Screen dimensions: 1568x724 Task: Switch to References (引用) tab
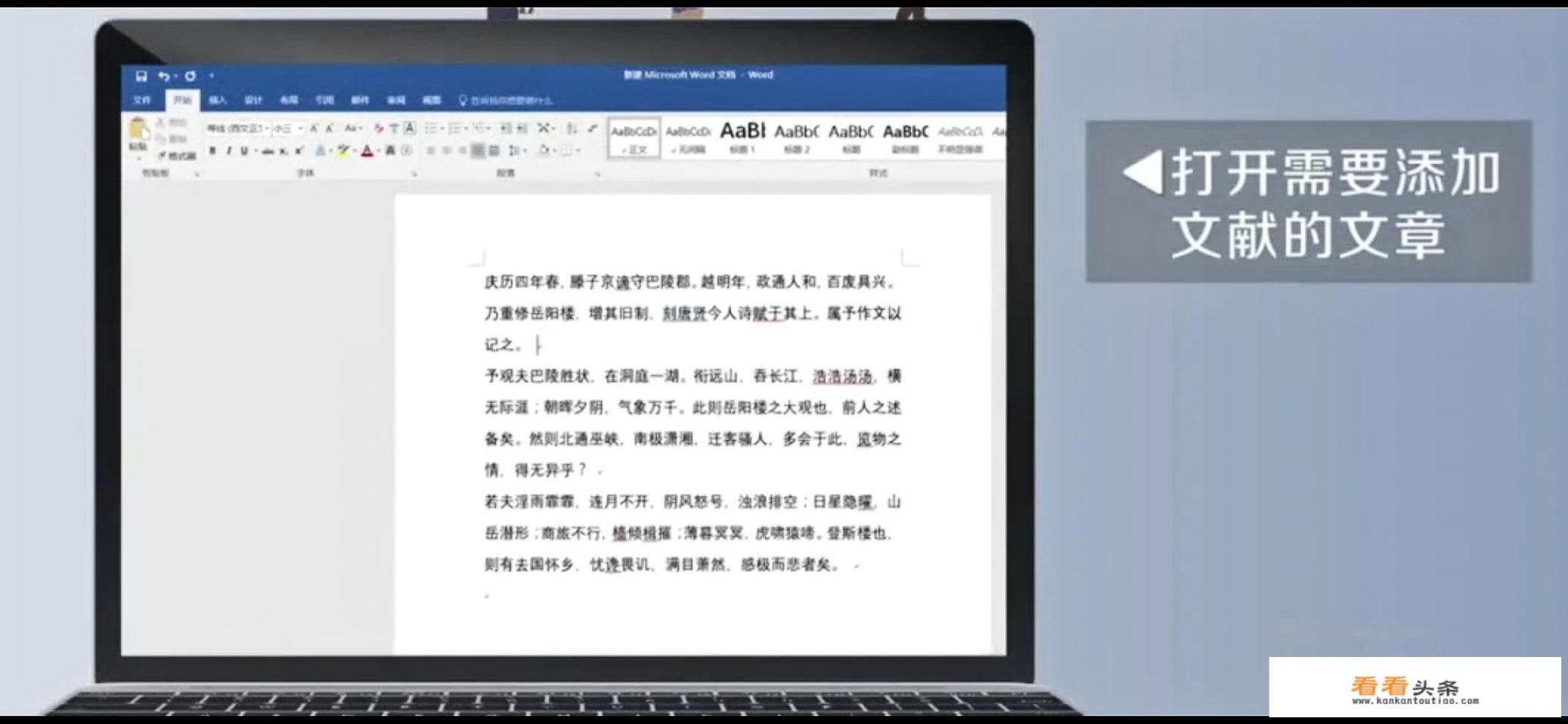pos(325,101)
